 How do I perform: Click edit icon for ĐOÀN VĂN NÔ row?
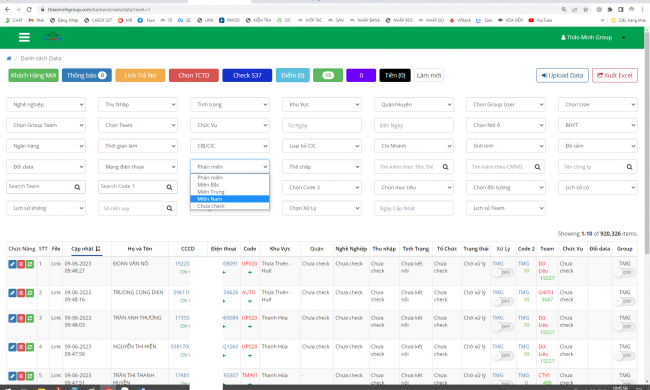pyautogui.click(x=12, y=264)
